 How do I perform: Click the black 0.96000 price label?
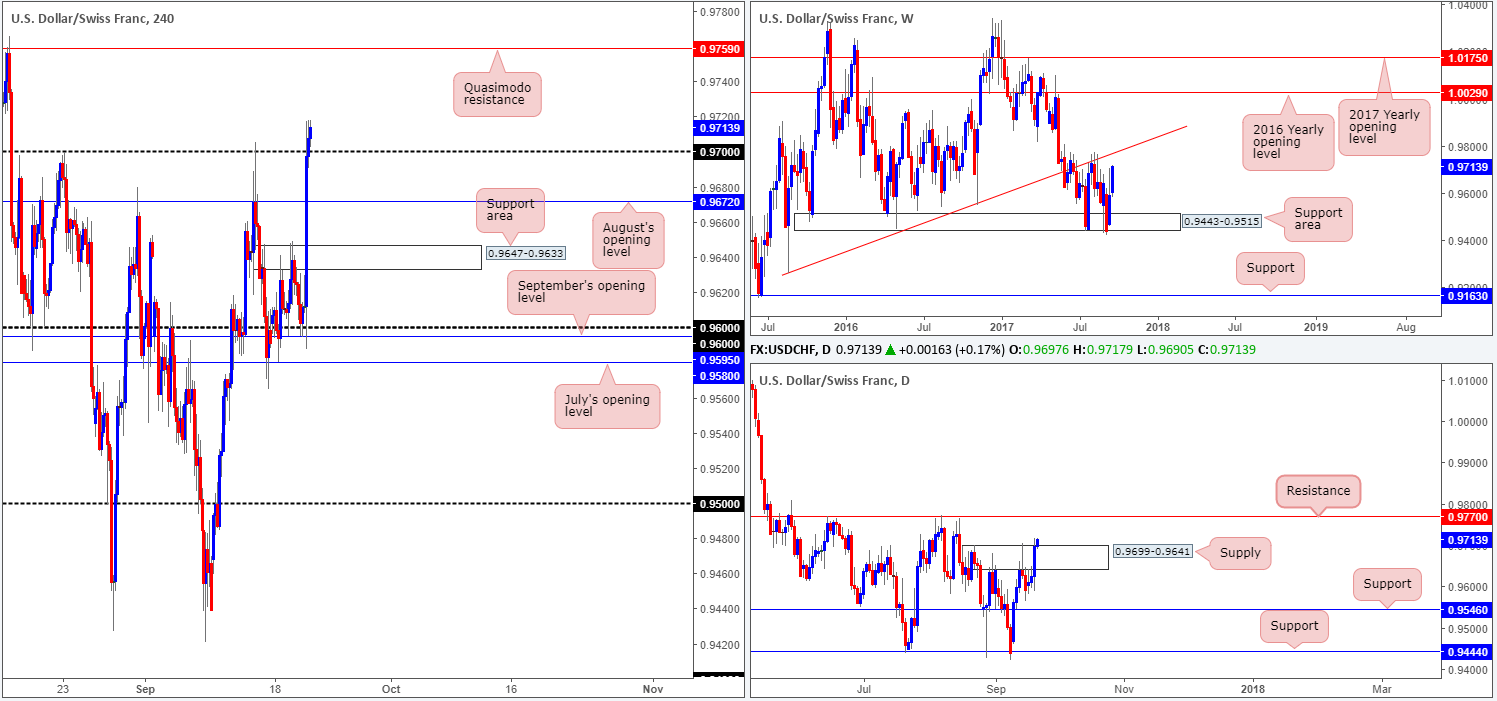(x=720, y=328)
